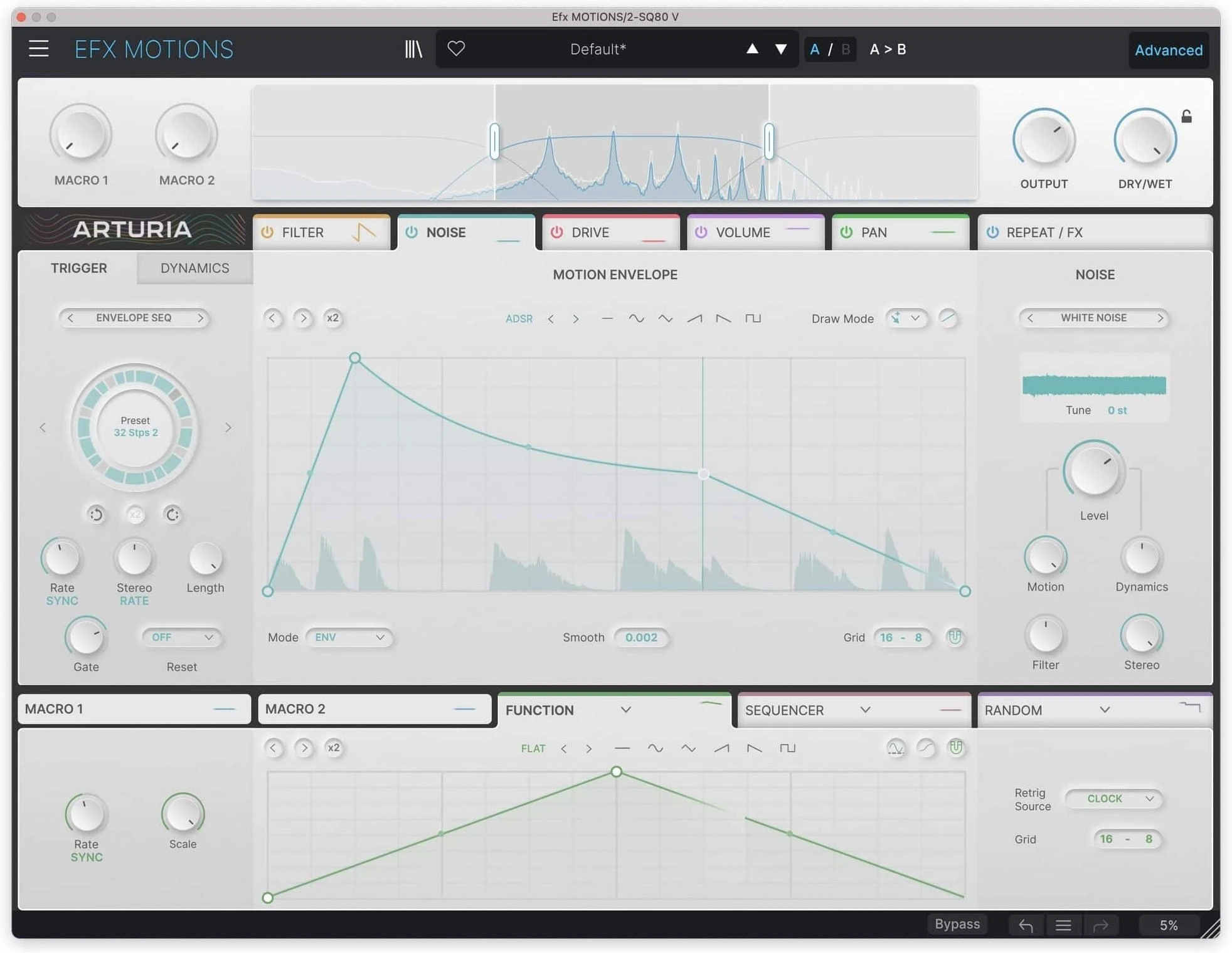Expand the FUNCTION type dropdown arrow
The image size is (1232, 953).
click(x=625, y=710)
